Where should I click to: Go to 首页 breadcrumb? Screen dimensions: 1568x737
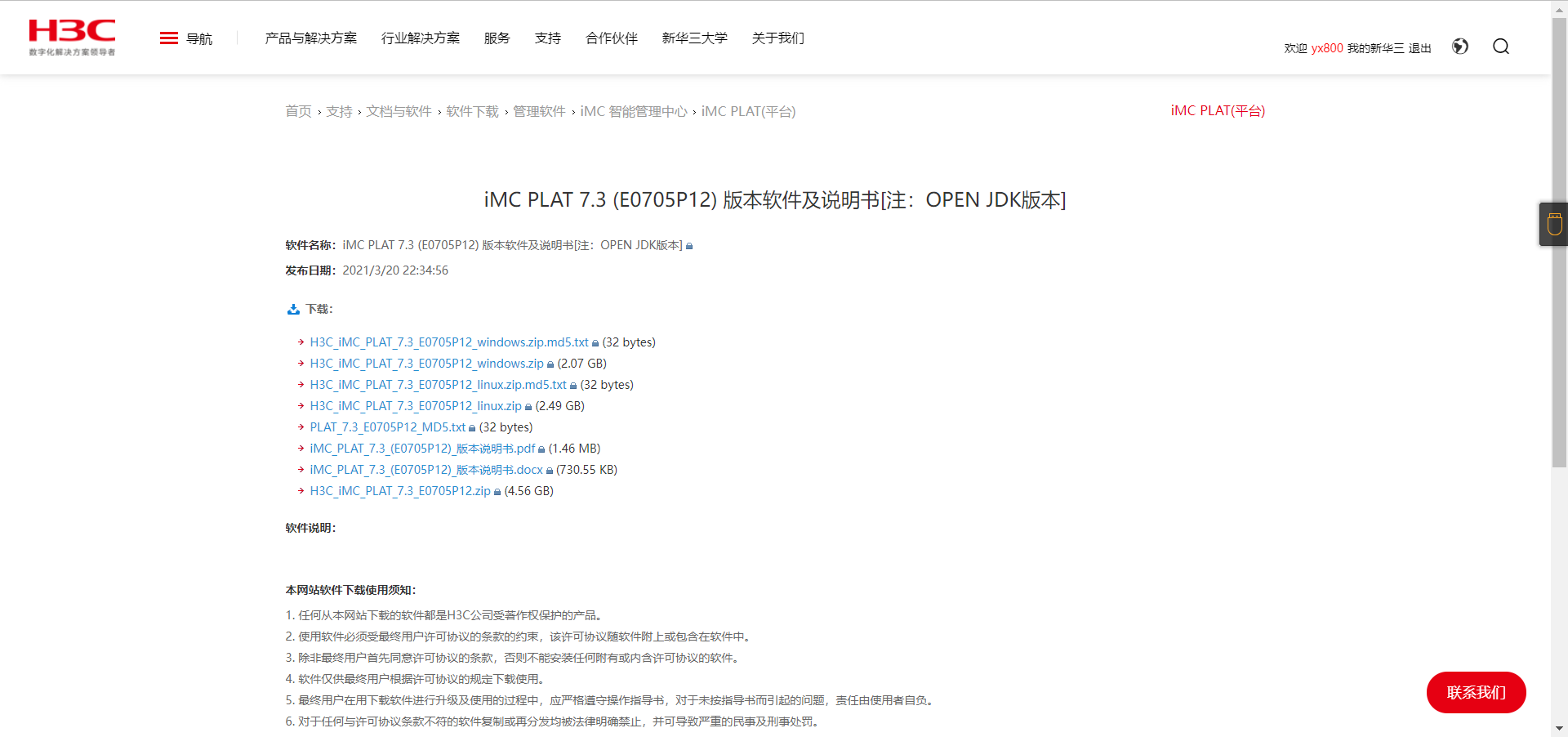[x=298, y=111]
